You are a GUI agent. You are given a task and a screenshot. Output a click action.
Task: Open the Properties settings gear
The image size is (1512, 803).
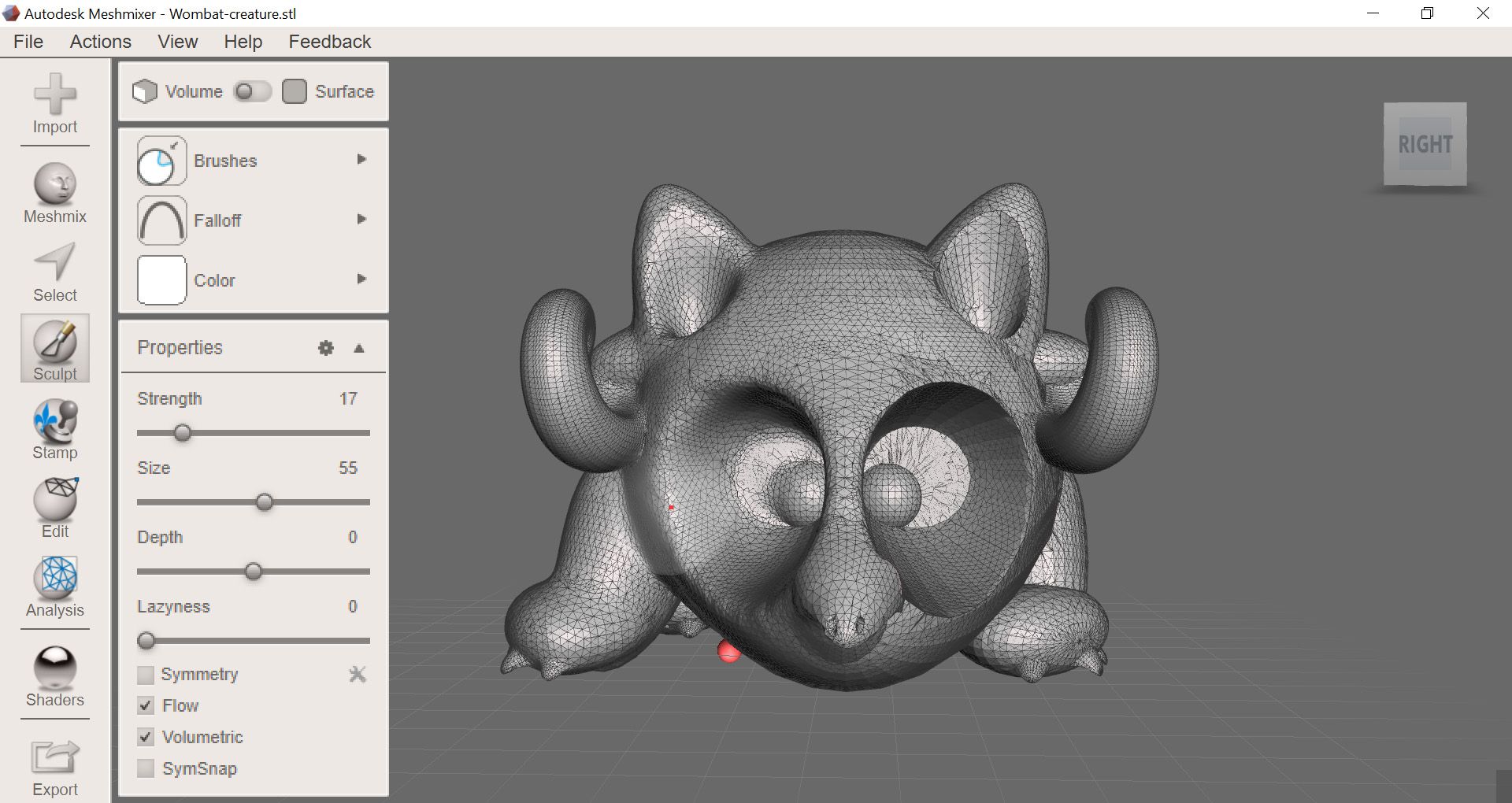[325, 347]
